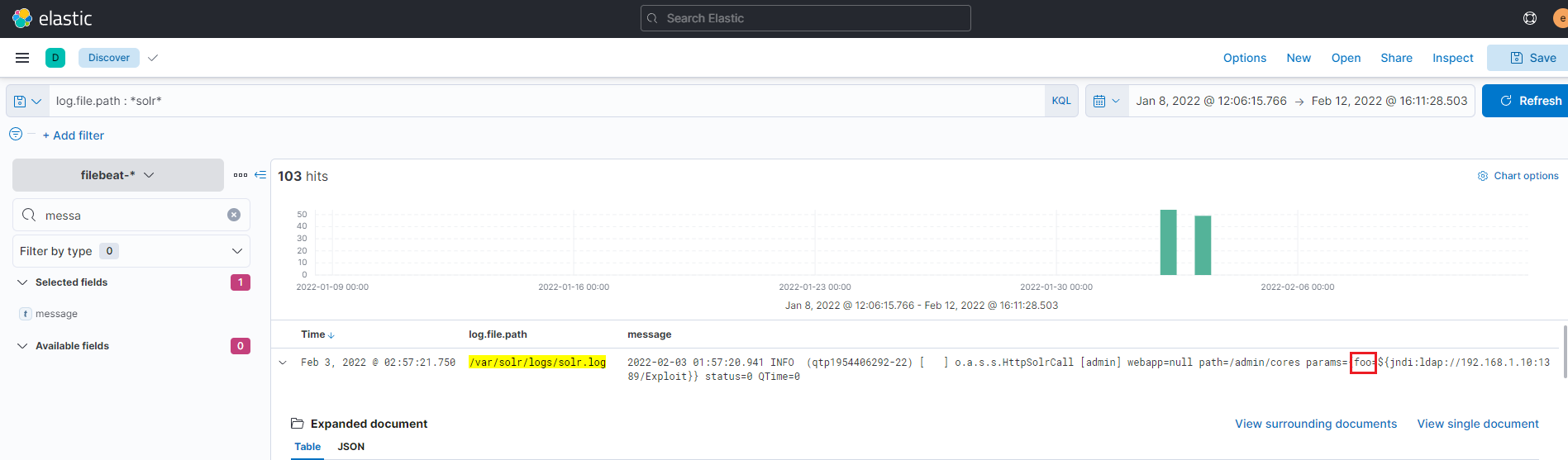Open the hamburger navigation menu

(x=22, y=58)
